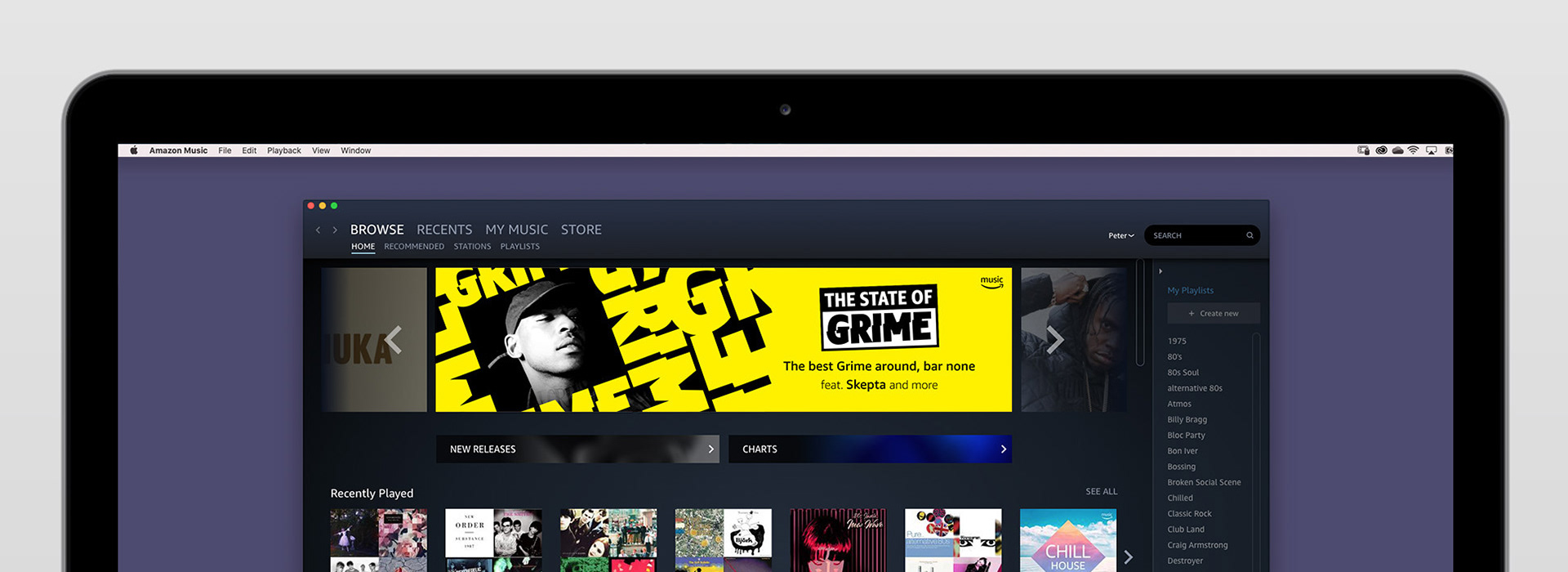The width and height of the screenshot is (1568, 572).
Task: Open the Atmos playlist
Action: [1179, 404]
